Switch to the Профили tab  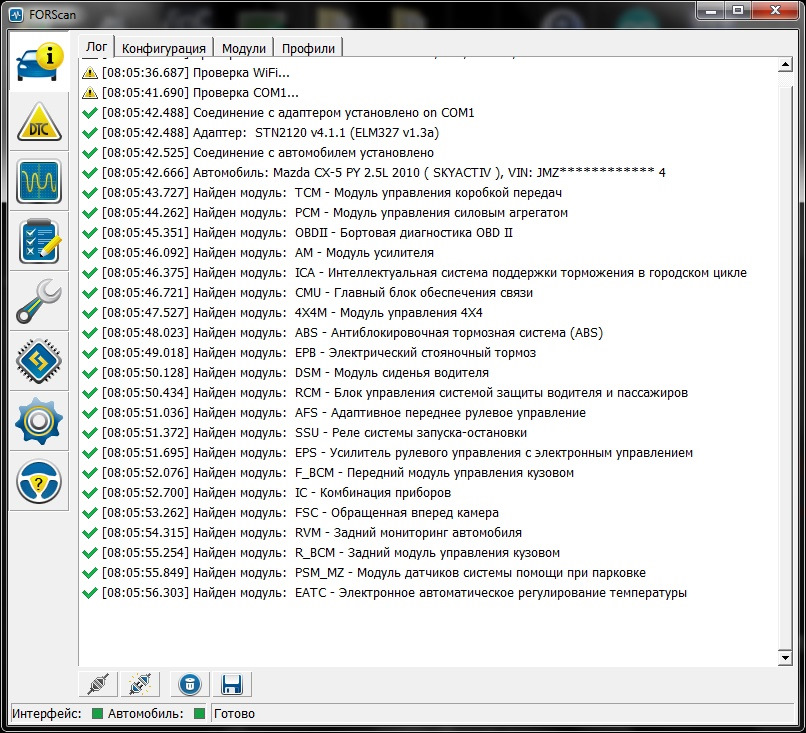308,48
